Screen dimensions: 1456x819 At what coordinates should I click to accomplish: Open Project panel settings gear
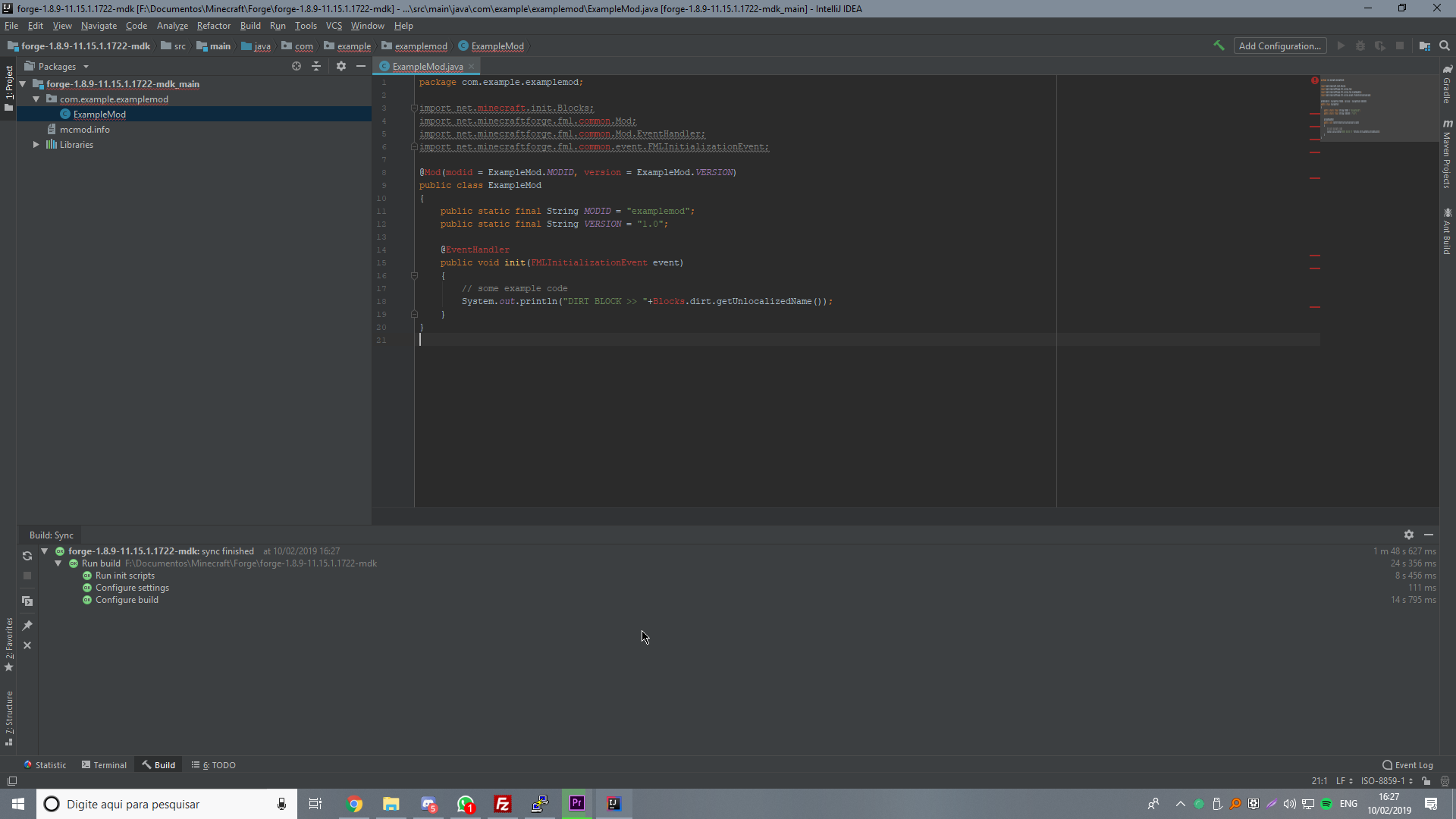341,66
